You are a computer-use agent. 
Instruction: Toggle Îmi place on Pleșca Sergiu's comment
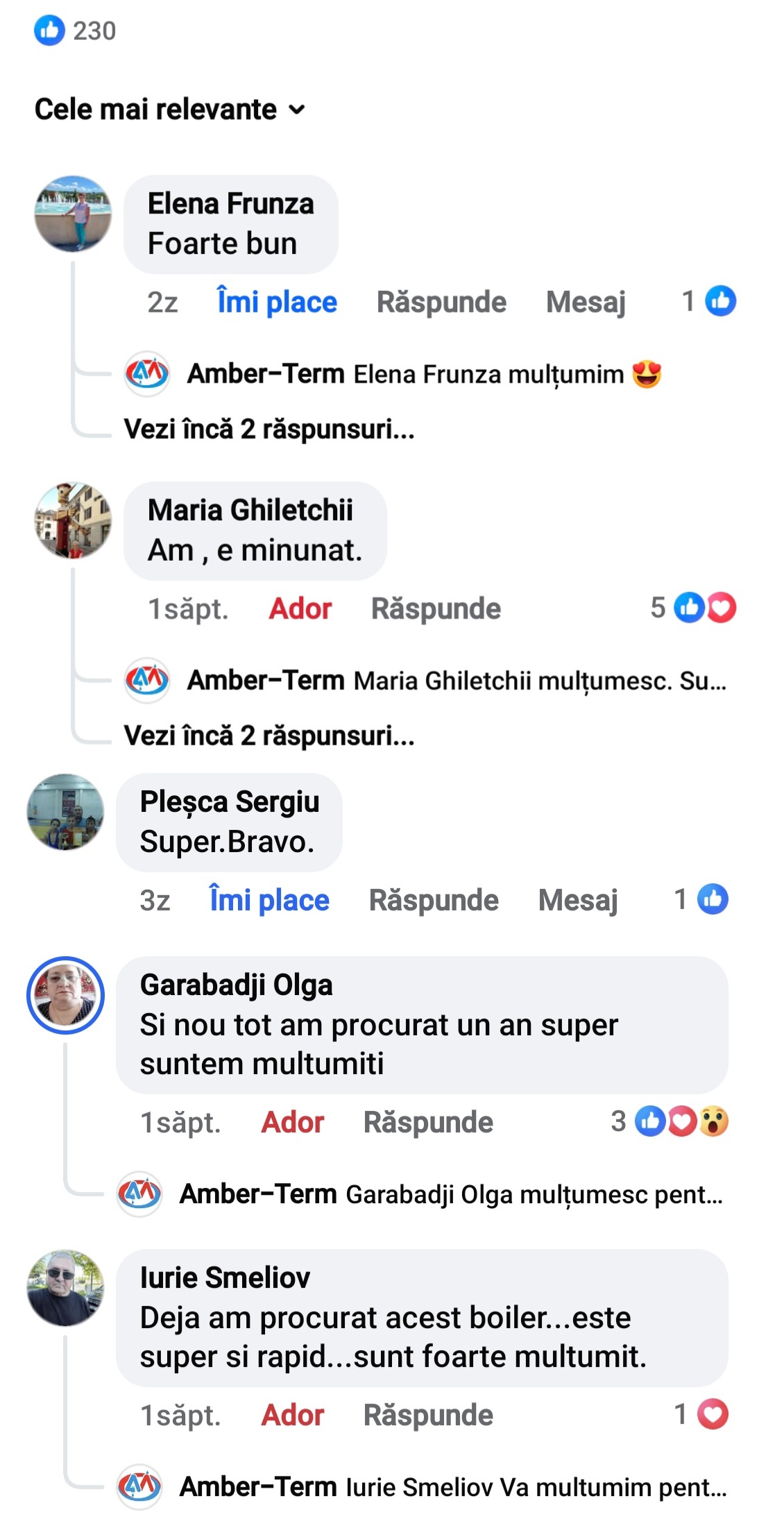(x=269, y=901)
